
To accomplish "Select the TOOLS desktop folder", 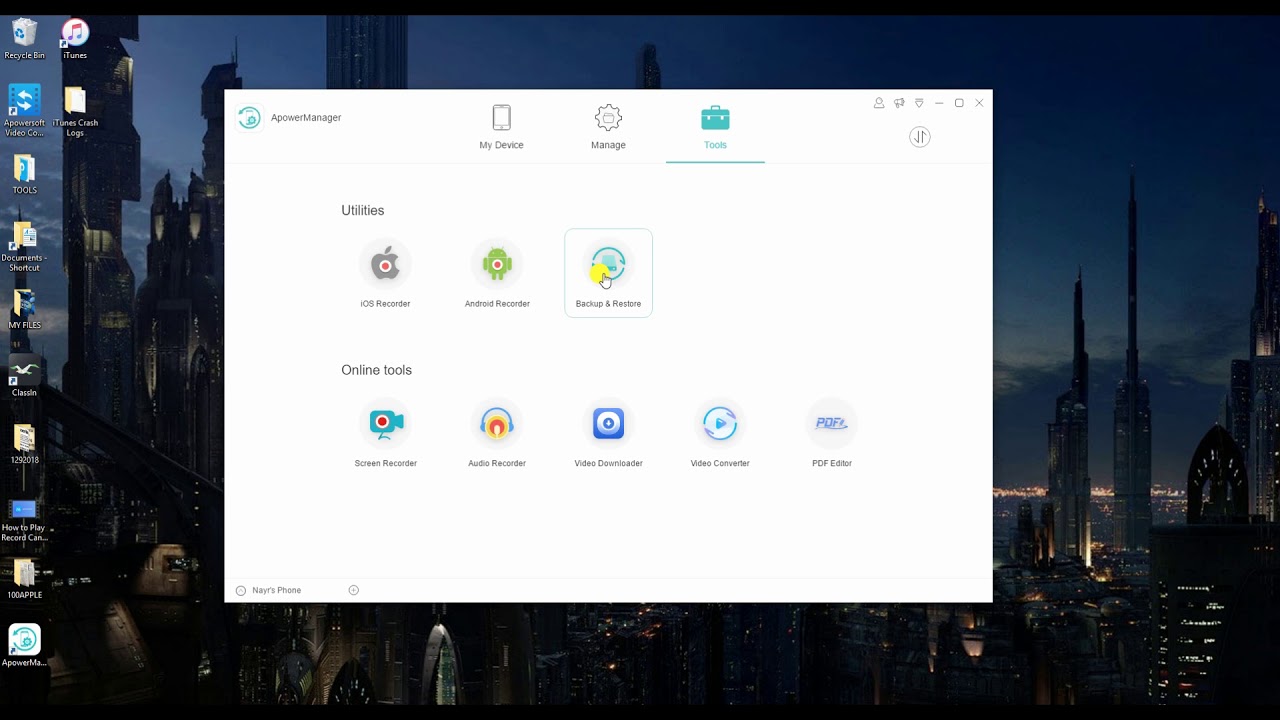I will pos(24,175).
